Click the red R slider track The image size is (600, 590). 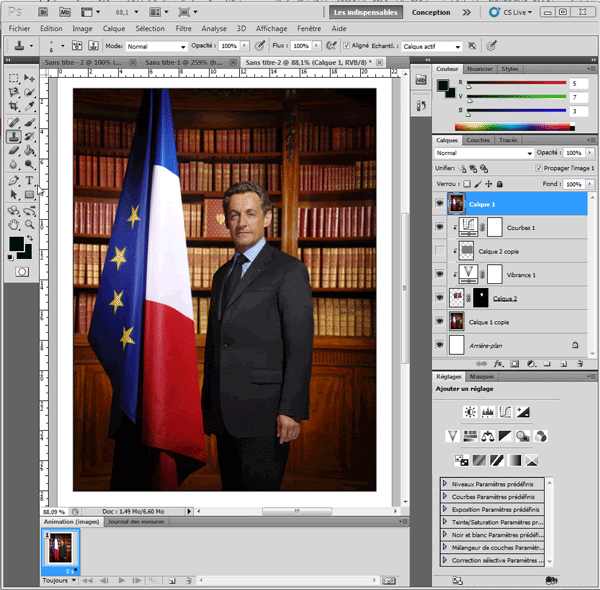coord(516,83)
